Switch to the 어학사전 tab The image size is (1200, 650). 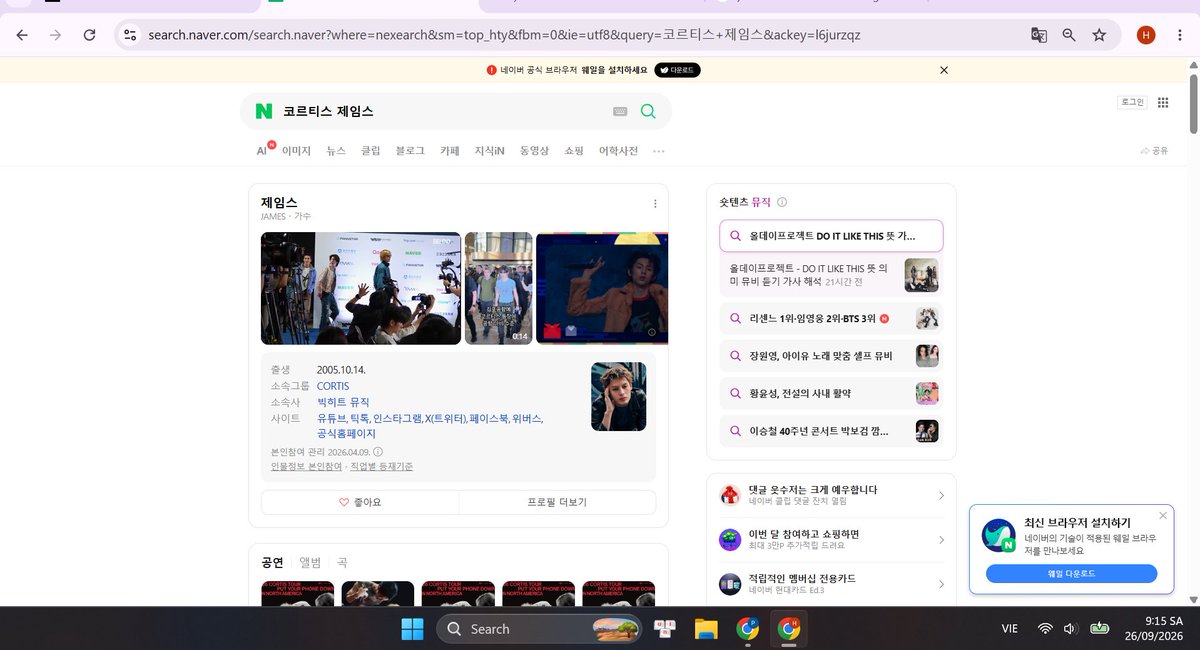[618, 151]
